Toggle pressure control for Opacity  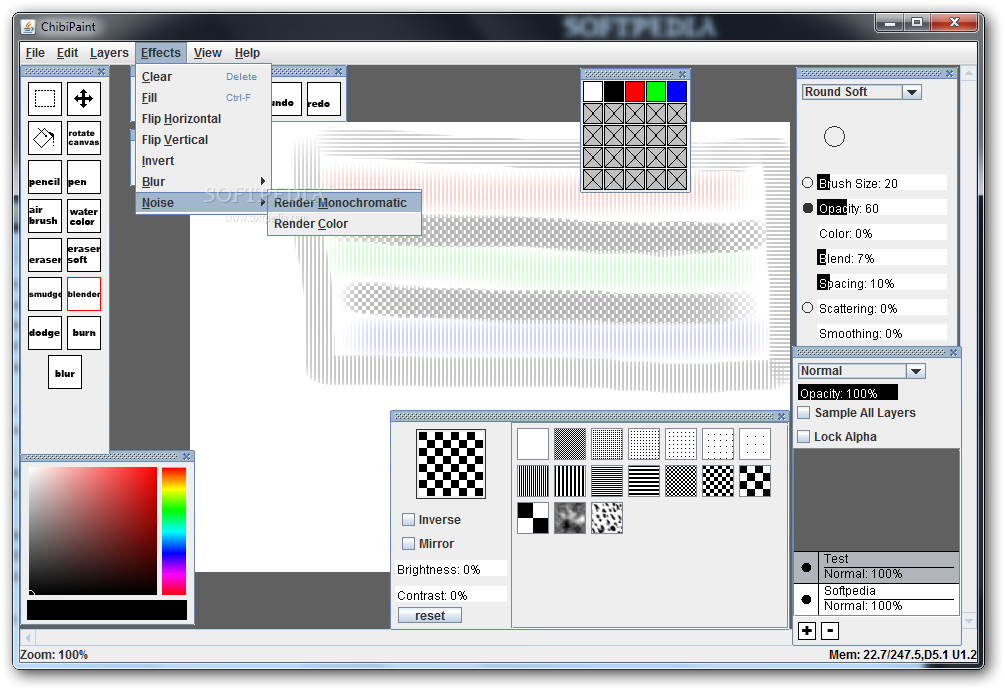808,208
